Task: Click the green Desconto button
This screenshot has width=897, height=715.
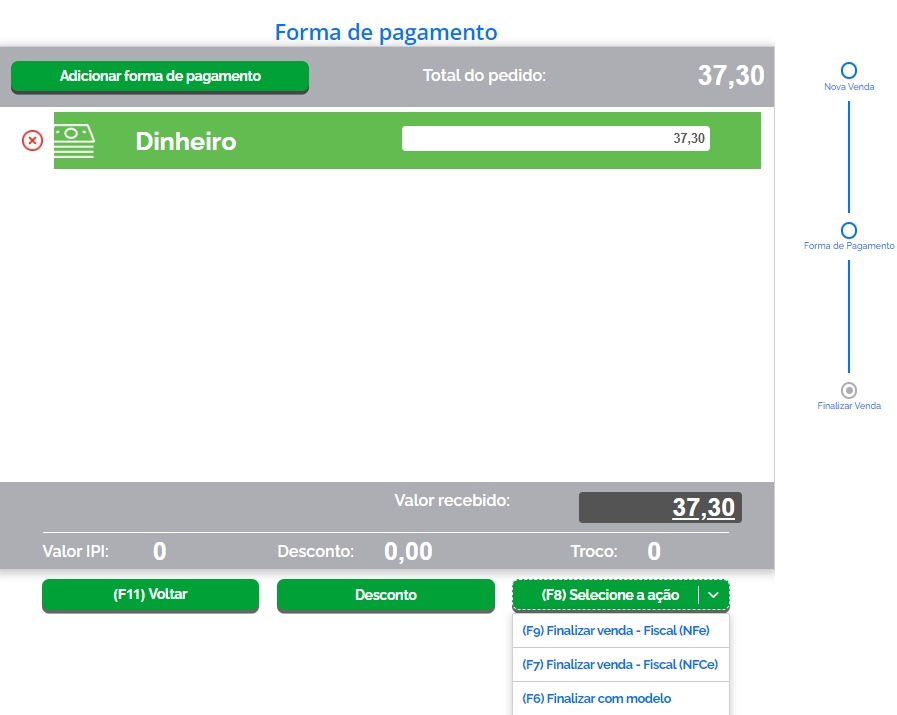Action: (x=385, y=595)
